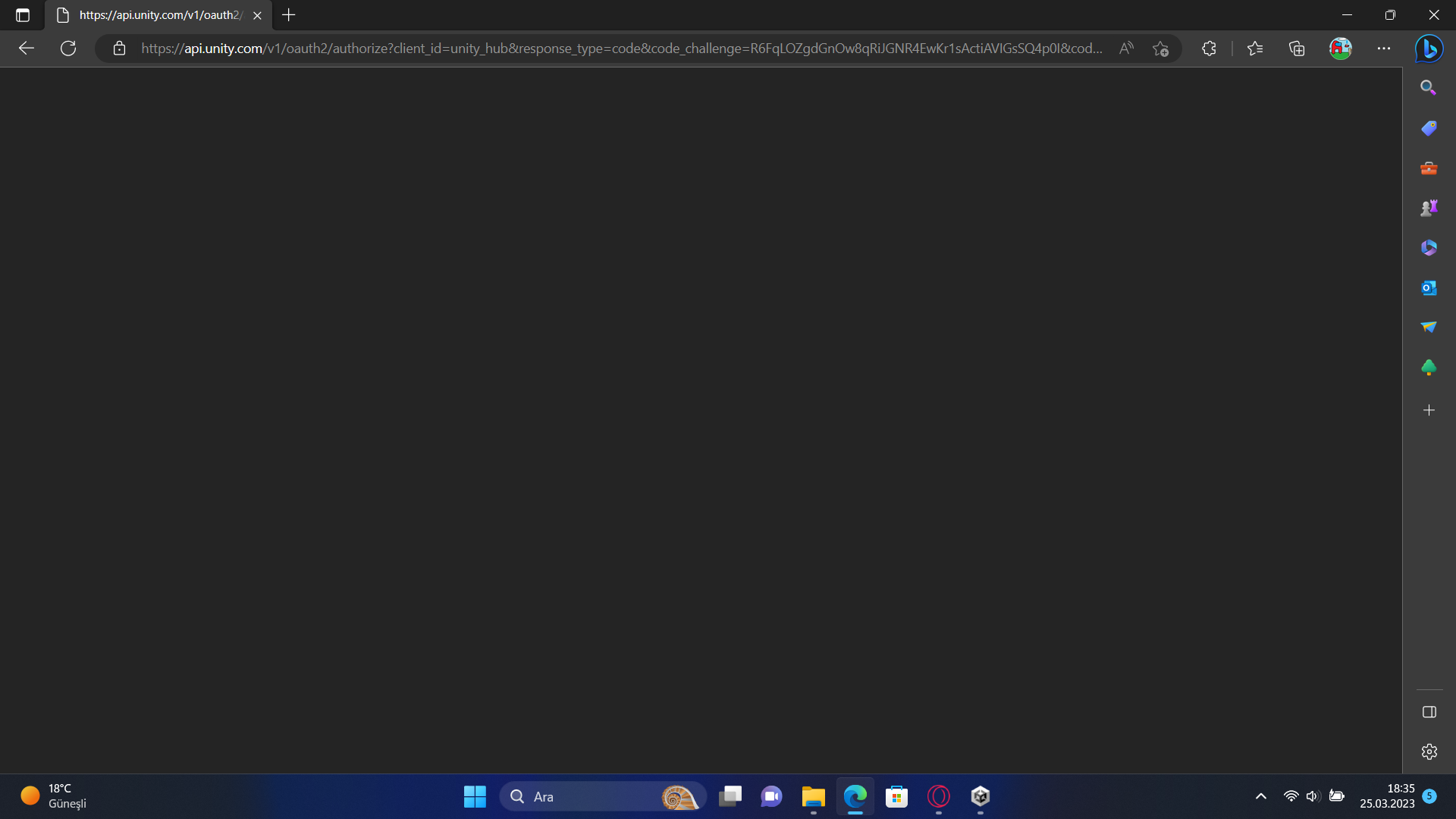Open Unity Hub from the taskbar
Screen dimensions: 1456x819
click(980, 796)
